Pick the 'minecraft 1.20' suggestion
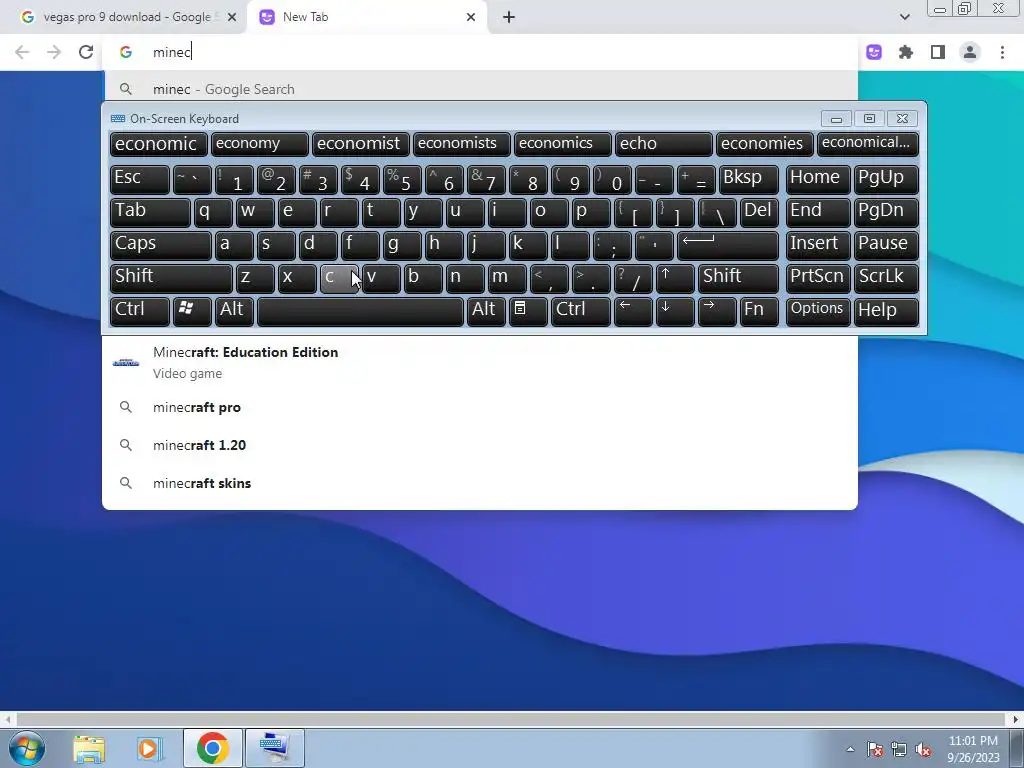This screenshot has width=1024, height=768. tap(480, 445)
